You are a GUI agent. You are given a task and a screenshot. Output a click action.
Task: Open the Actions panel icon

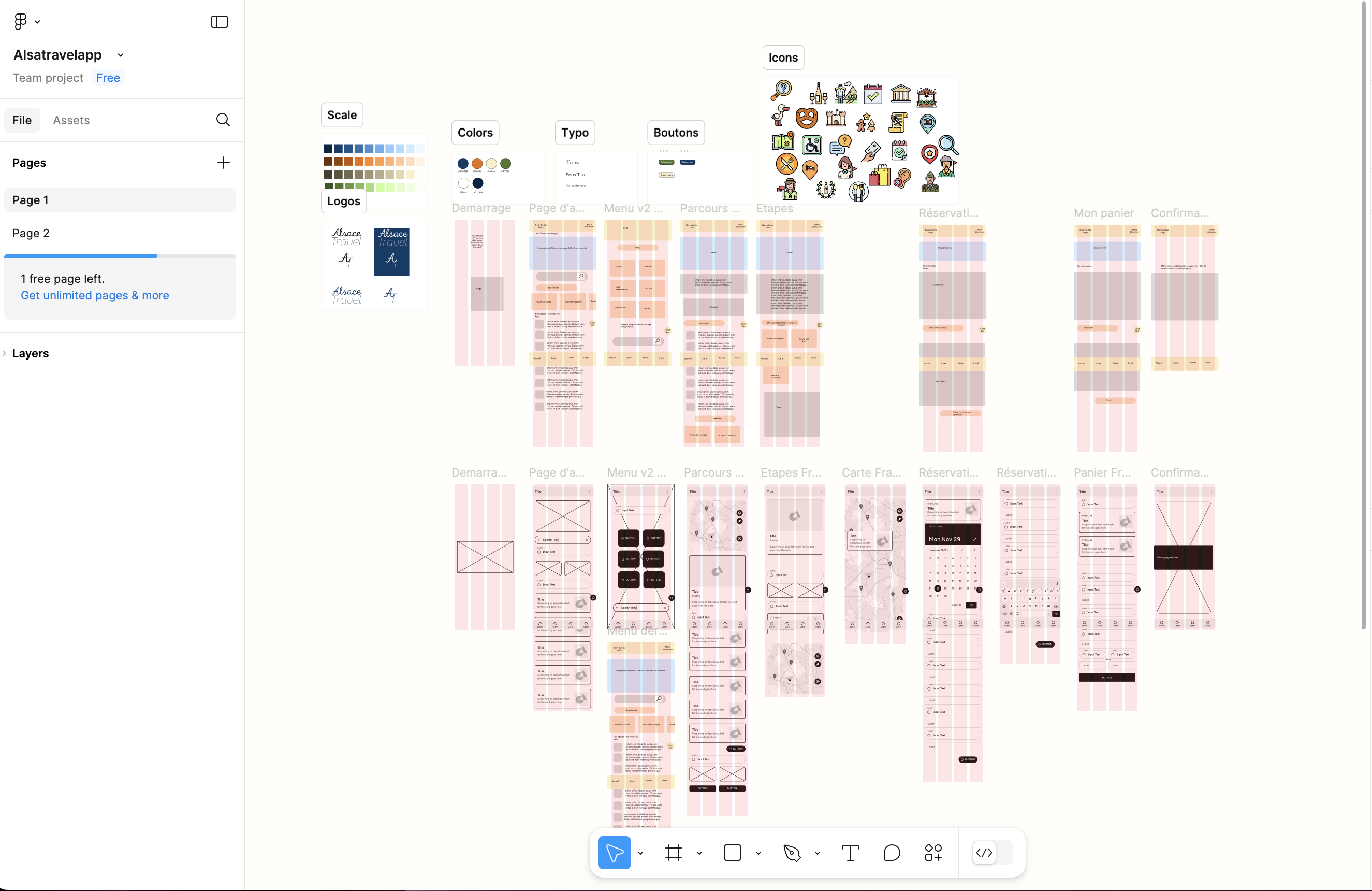pyautogui.click(x=933, y=853)
